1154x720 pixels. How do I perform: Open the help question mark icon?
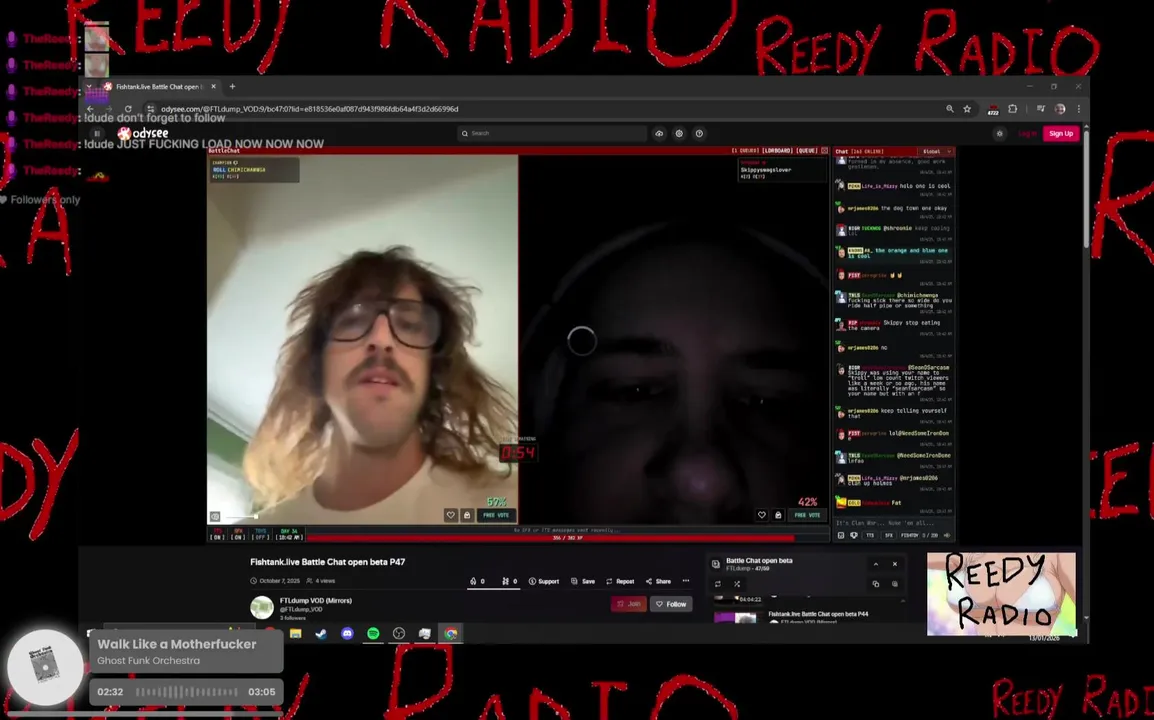pyautogui.click(x=699, y=133)
